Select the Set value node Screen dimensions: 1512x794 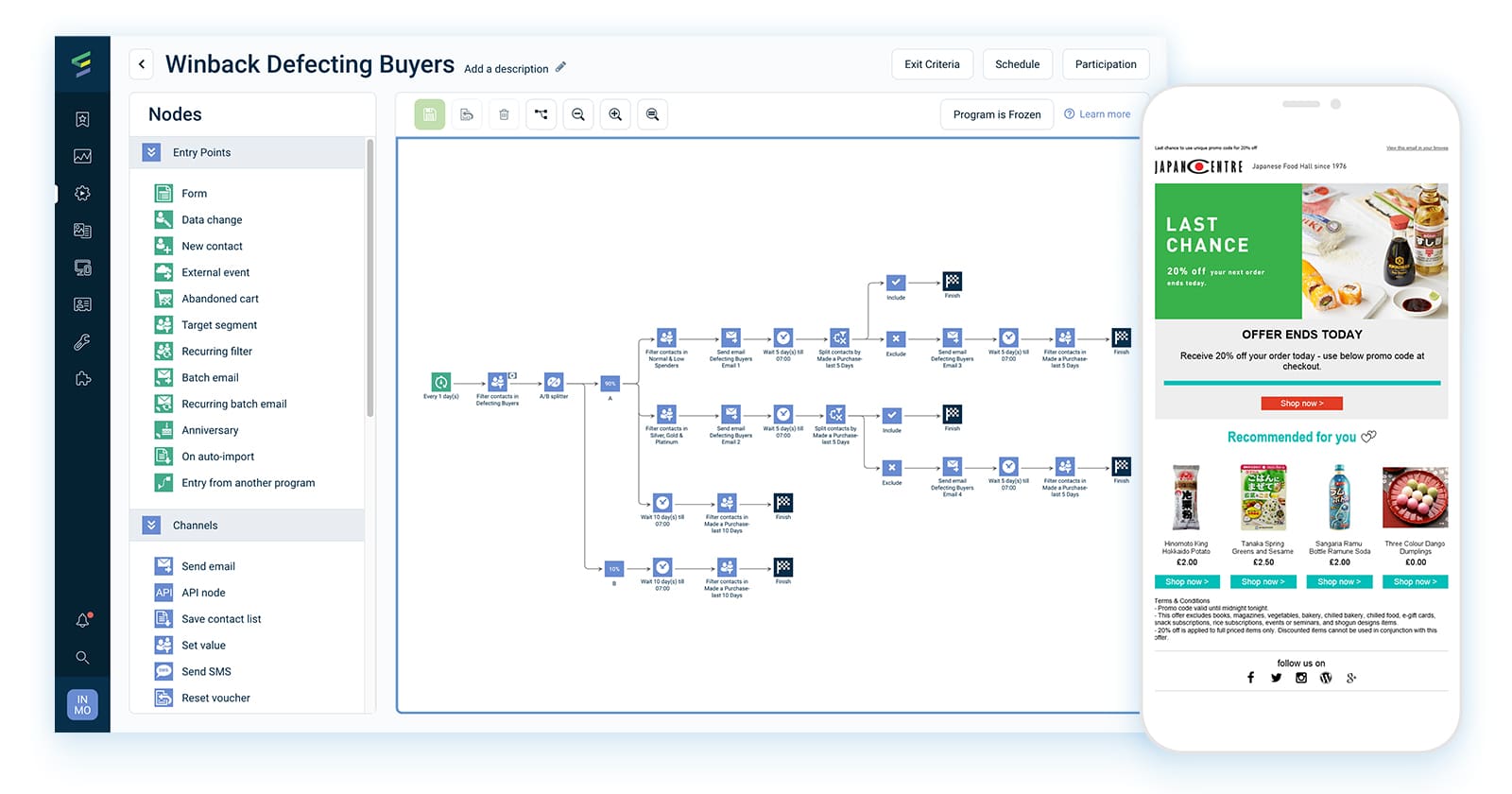[190, 646]
